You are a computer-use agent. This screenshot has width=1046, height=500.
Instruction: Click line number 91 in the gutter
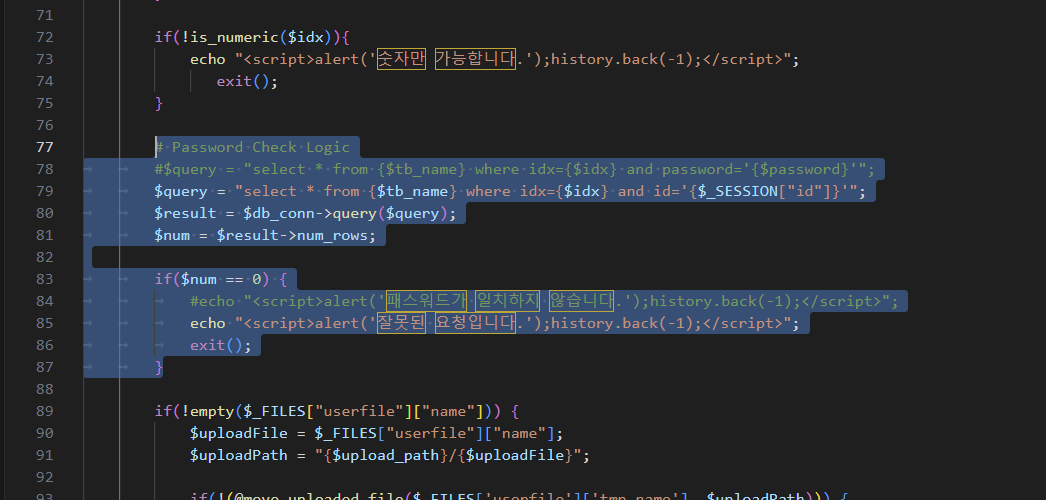point(44,455)
